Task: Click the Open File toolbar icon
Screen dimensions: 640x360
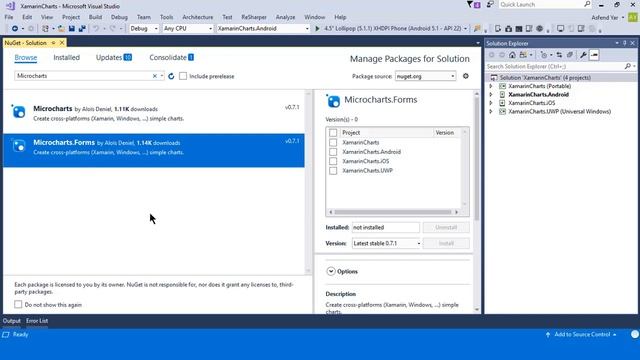Action: 61,29
